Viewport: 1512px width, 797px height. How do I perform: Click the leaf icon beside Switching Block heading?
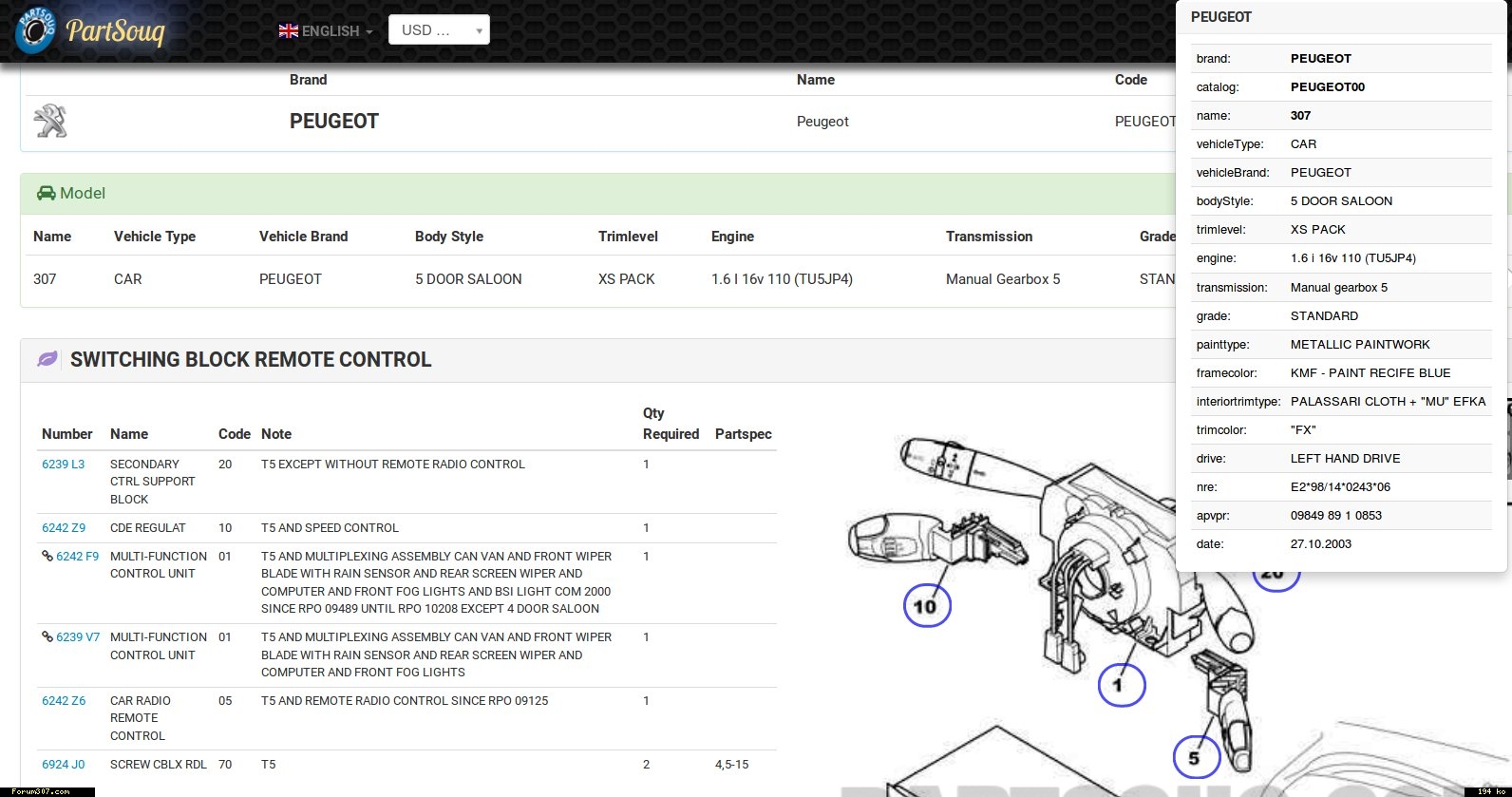[47, 359]
